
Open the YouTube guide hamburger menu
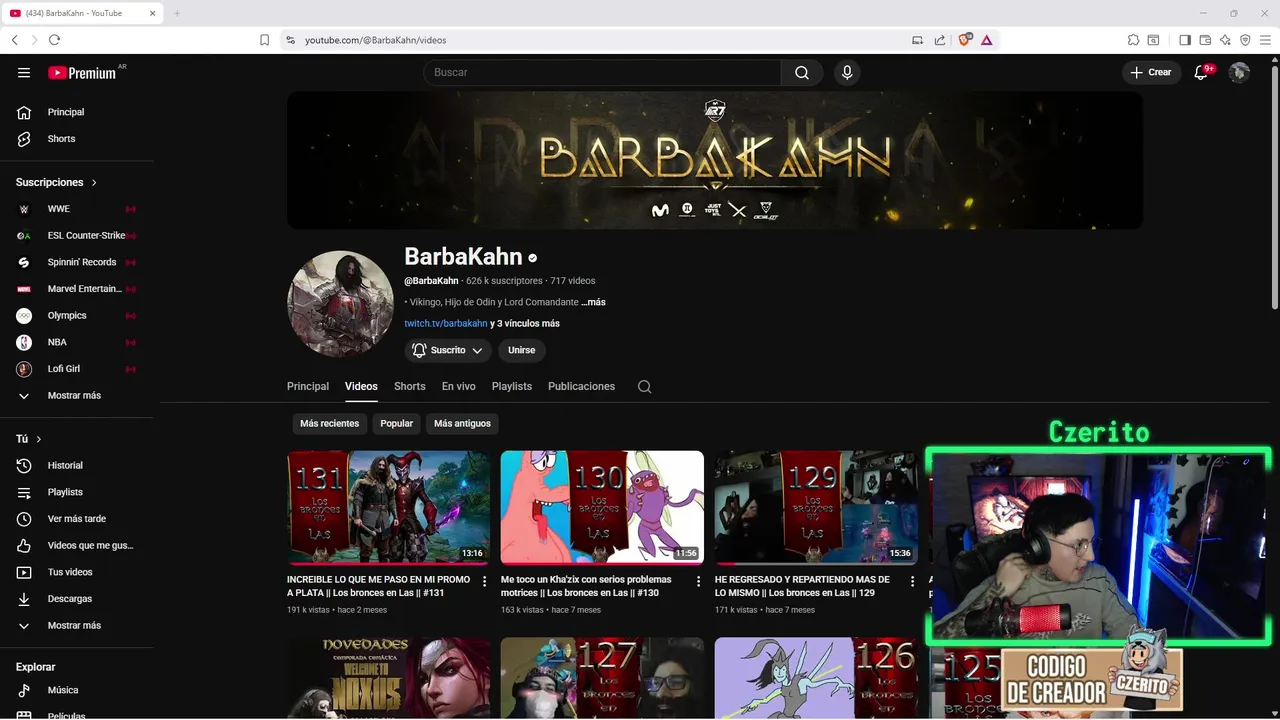tap(24, 72)
